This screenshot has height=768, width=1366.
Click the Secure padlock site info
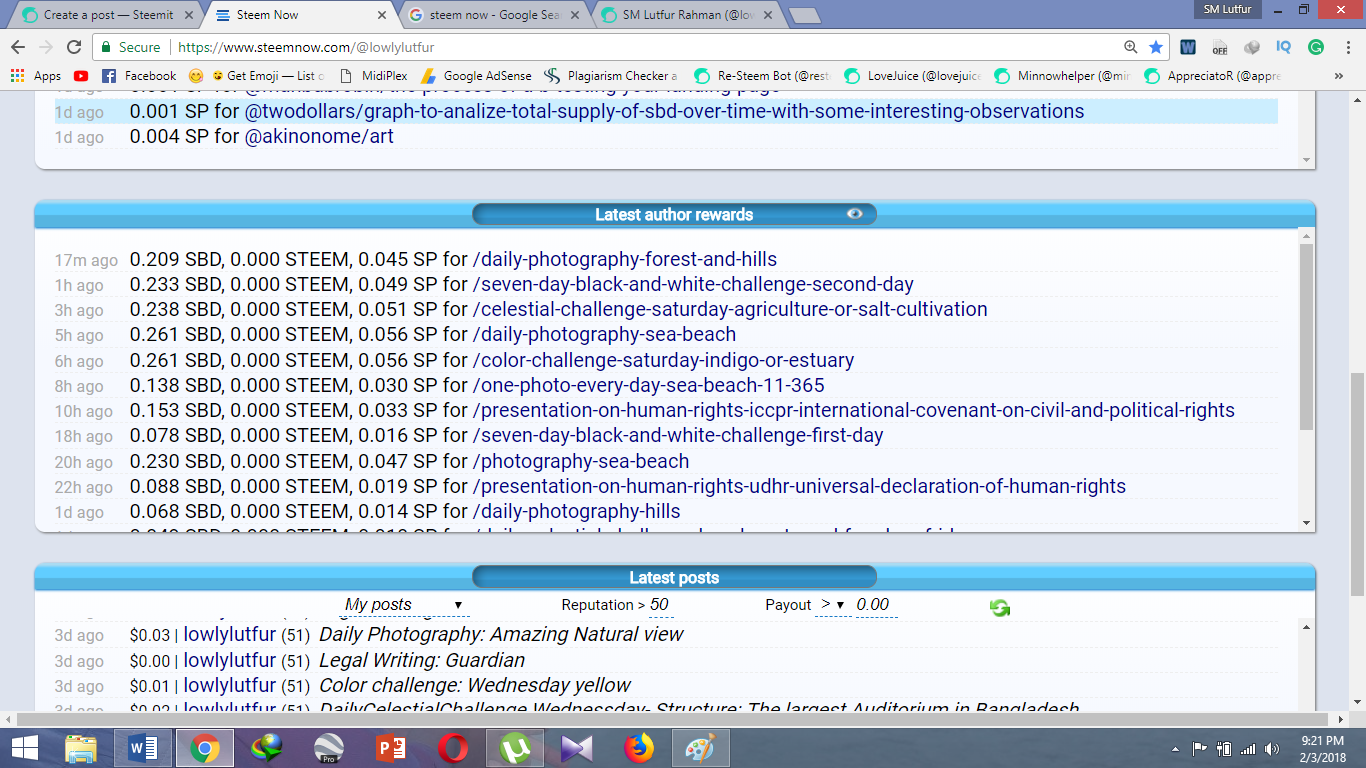click(x=130, y=47)
